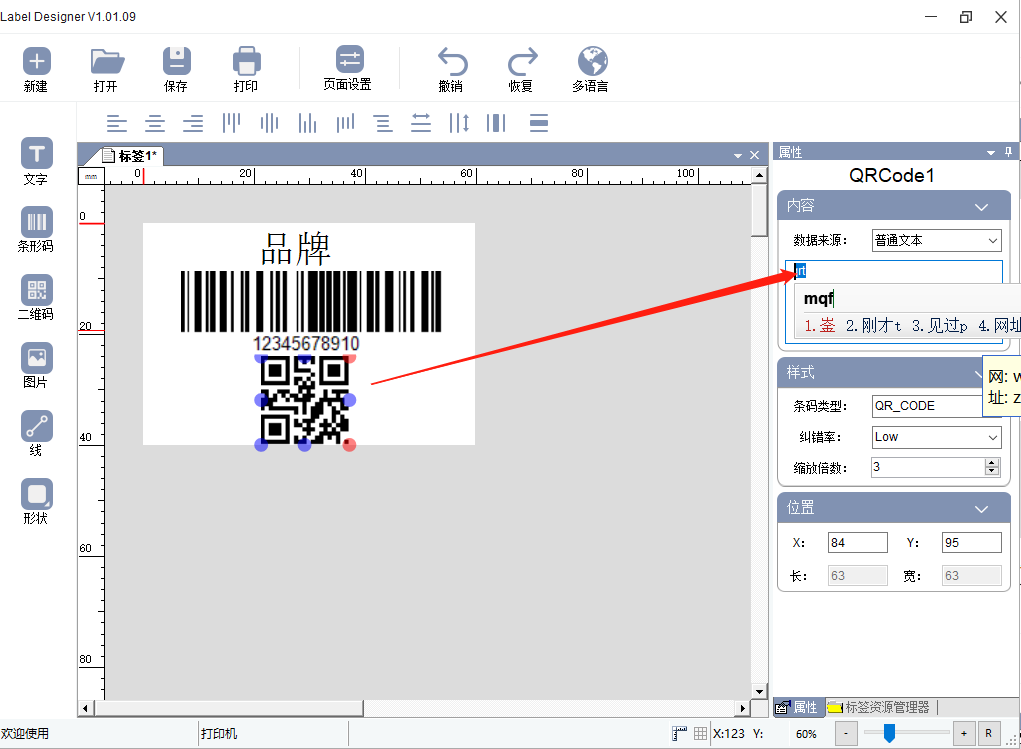The height and width of the screenshot is (749, 1021).
Task: Click the horizontal scrollbar left arrow
Action: click(x=86, y=708)
